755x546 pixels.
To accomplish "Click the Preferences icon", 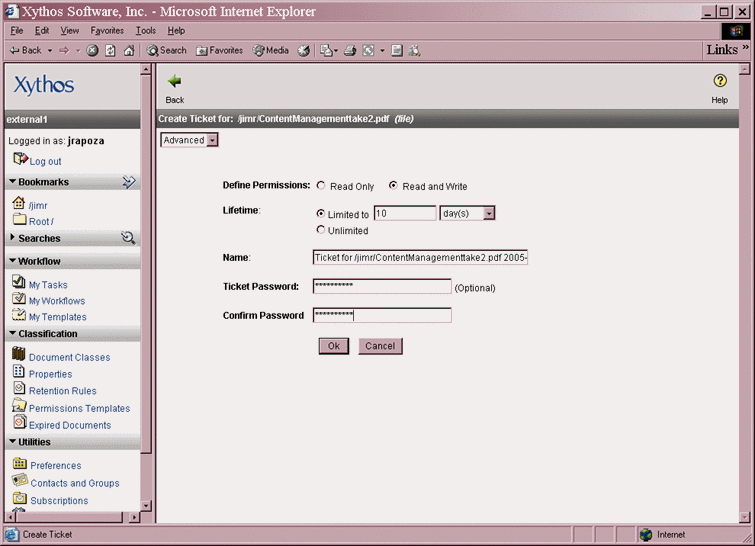I will pyautogui.click(x=20, y=463).
